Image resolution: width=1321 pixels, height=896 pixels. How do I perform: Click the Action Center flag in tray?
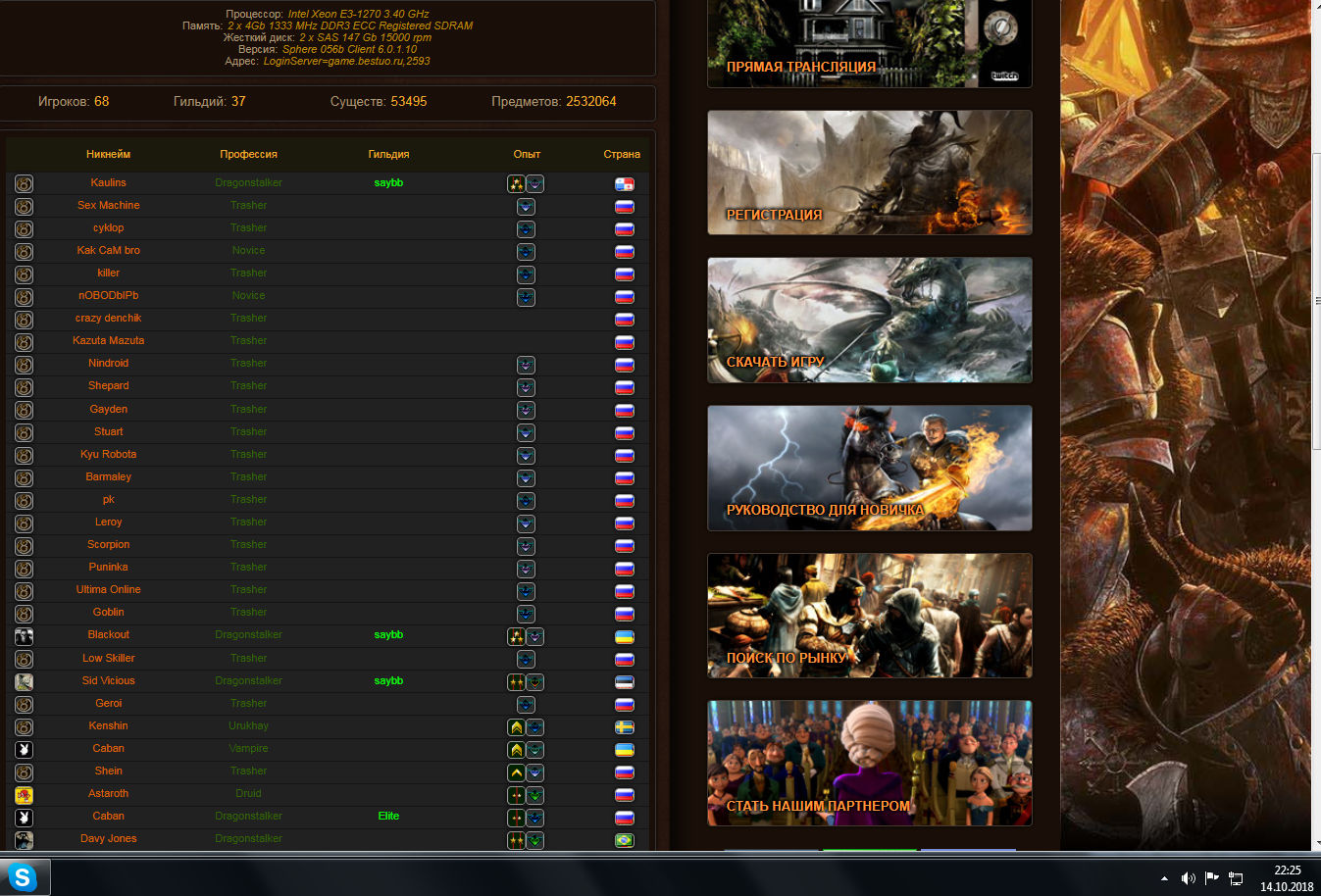(1211, 878)
